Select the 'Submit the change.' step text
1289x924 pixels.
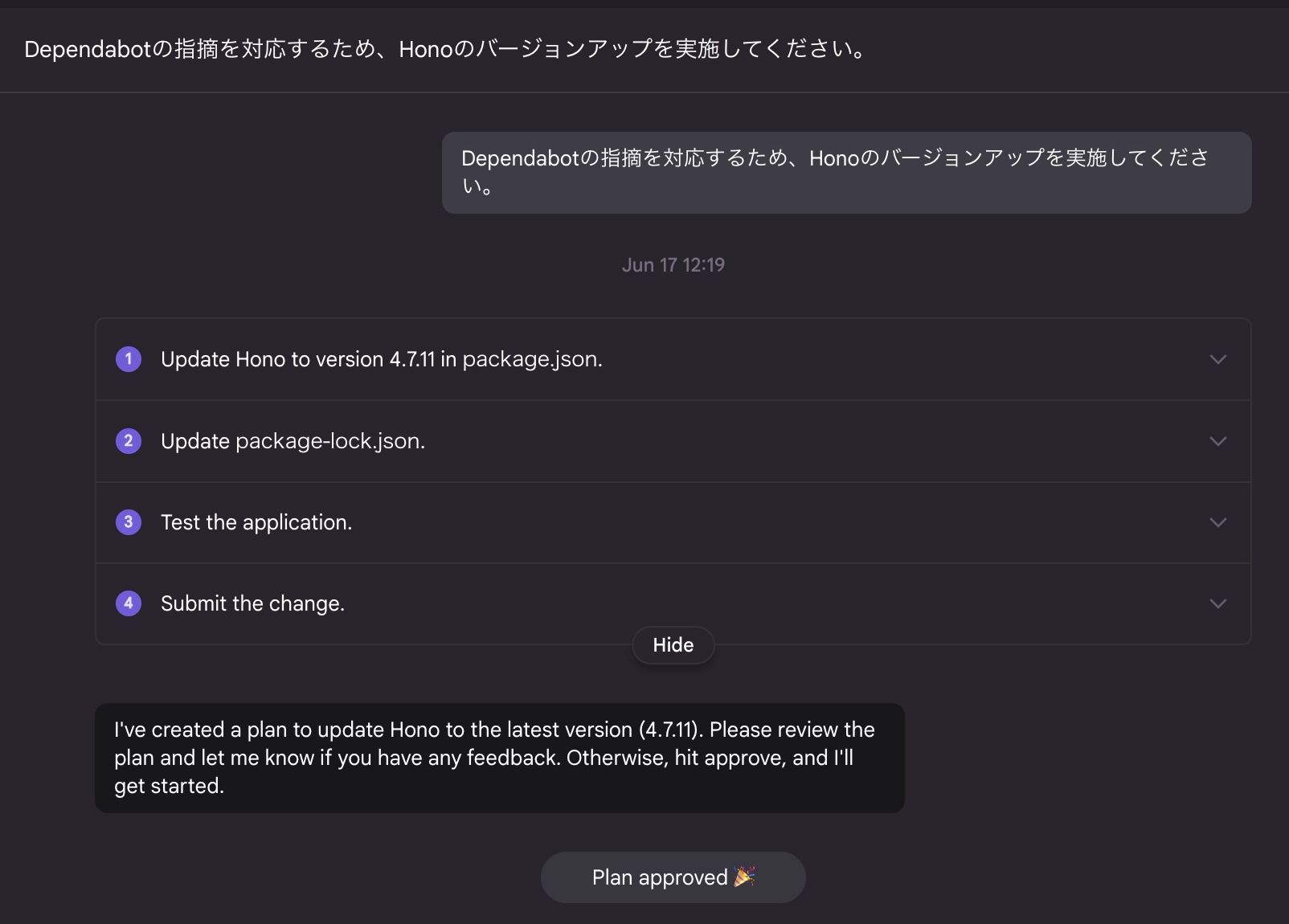(x=252, y=603)
